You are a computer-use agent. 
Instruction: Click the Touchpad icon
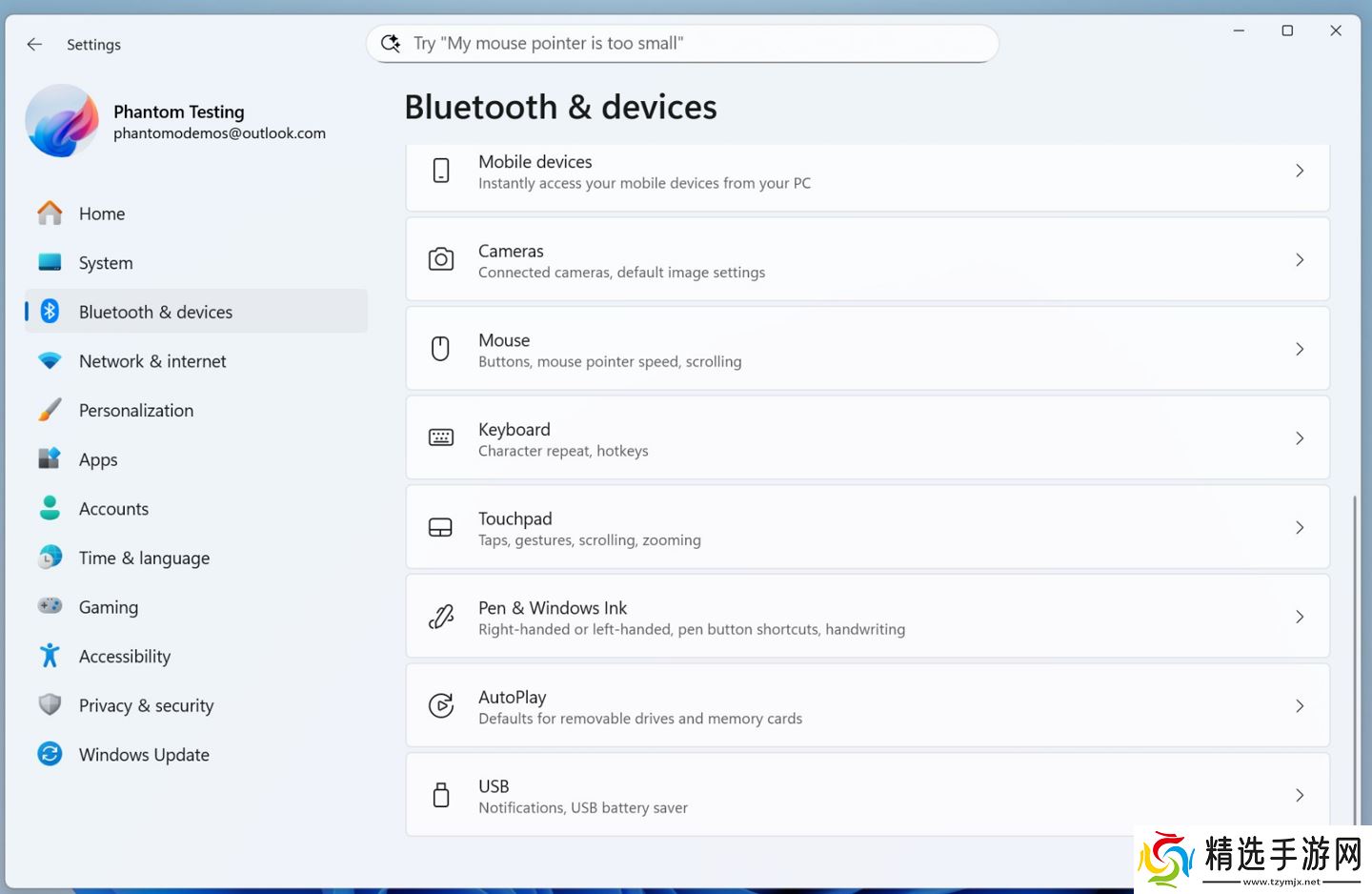[x=441, y=527]
